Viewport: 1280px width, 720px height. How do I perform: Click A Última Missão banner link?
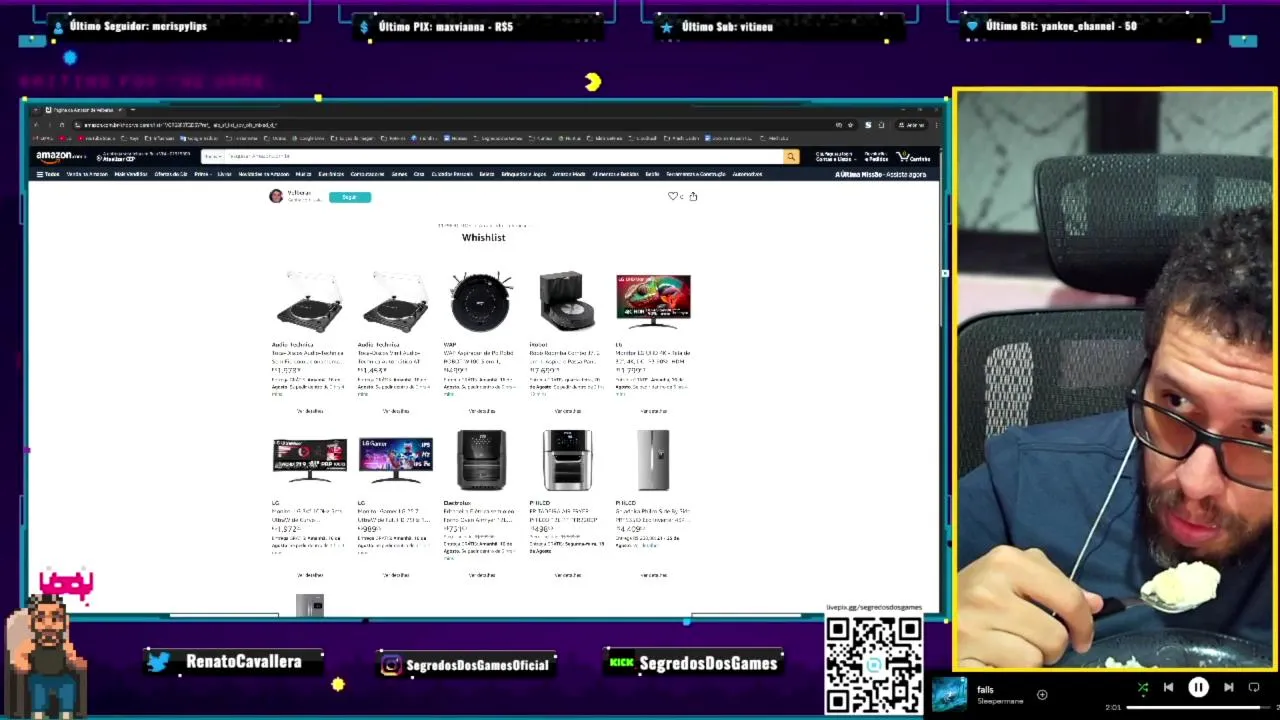tap(881, 174)
